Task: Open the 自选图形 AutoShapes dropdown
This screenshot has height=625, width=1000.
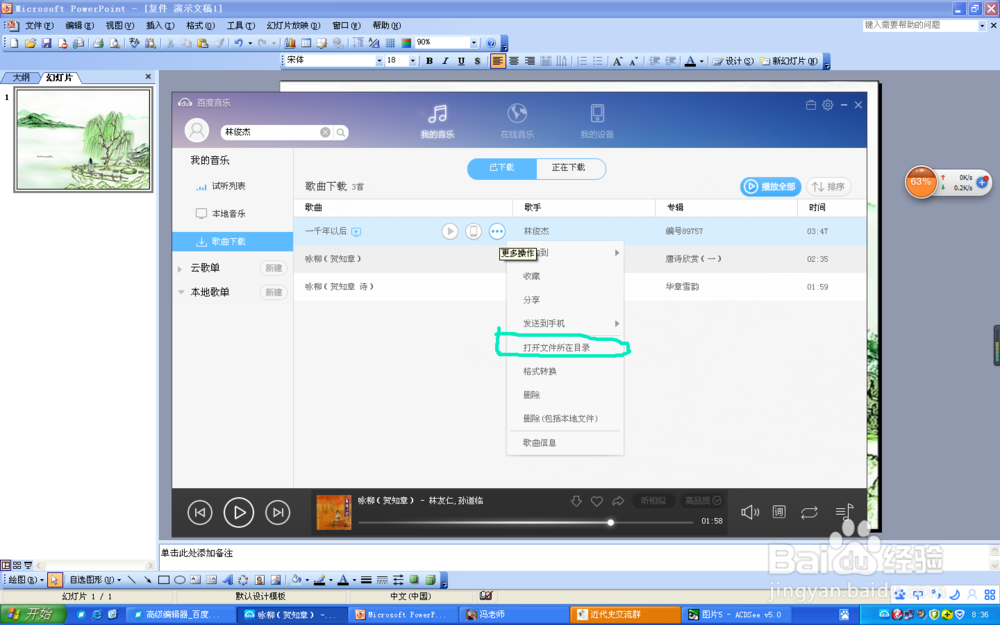Action: click(95, 580)
